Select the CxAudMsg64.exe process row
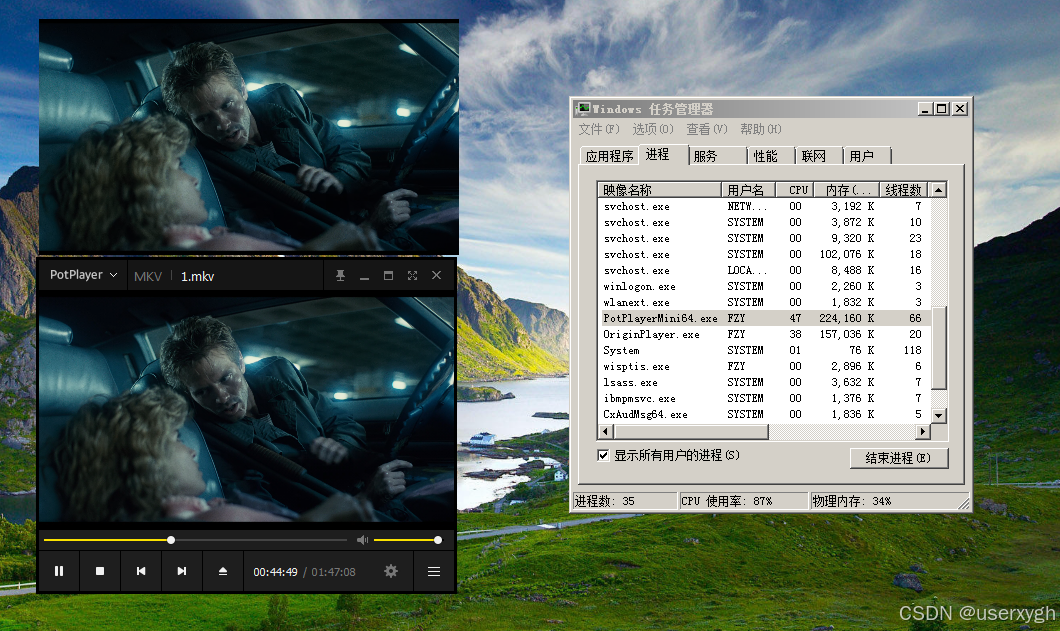This screenshot has height=631, width=1060. pos(764,414)
